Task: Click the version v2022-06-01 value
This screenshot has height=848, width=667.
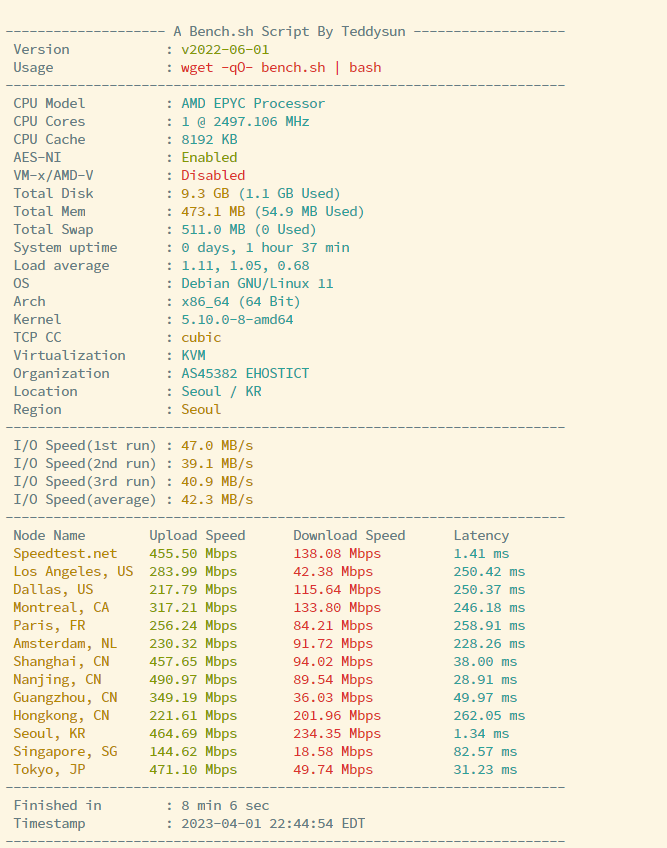Action: click(x=225, y=50)
